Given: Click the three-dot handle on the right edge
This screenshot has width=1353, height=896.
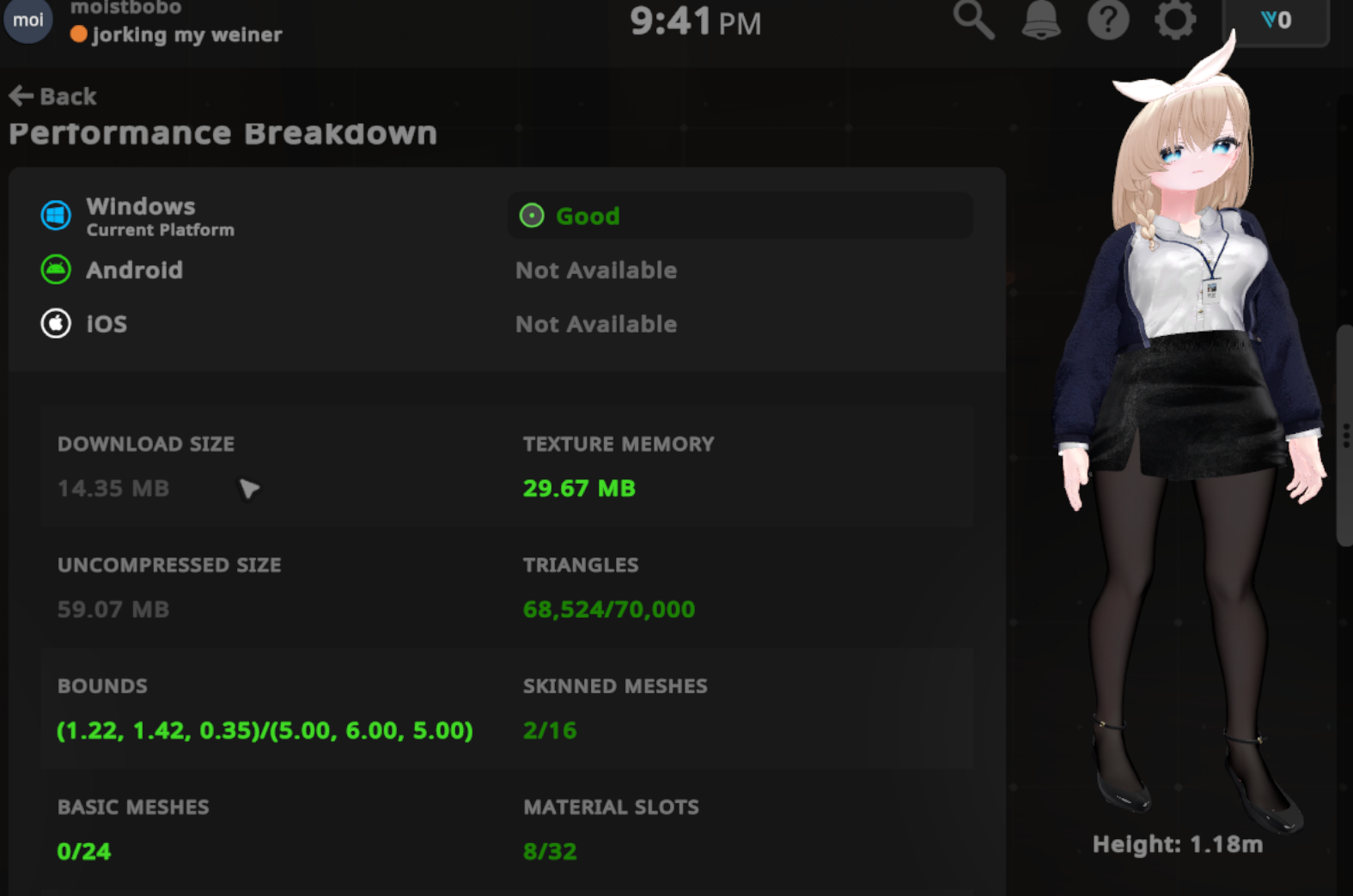Looking at the screenshot, I should point(1345,435).
